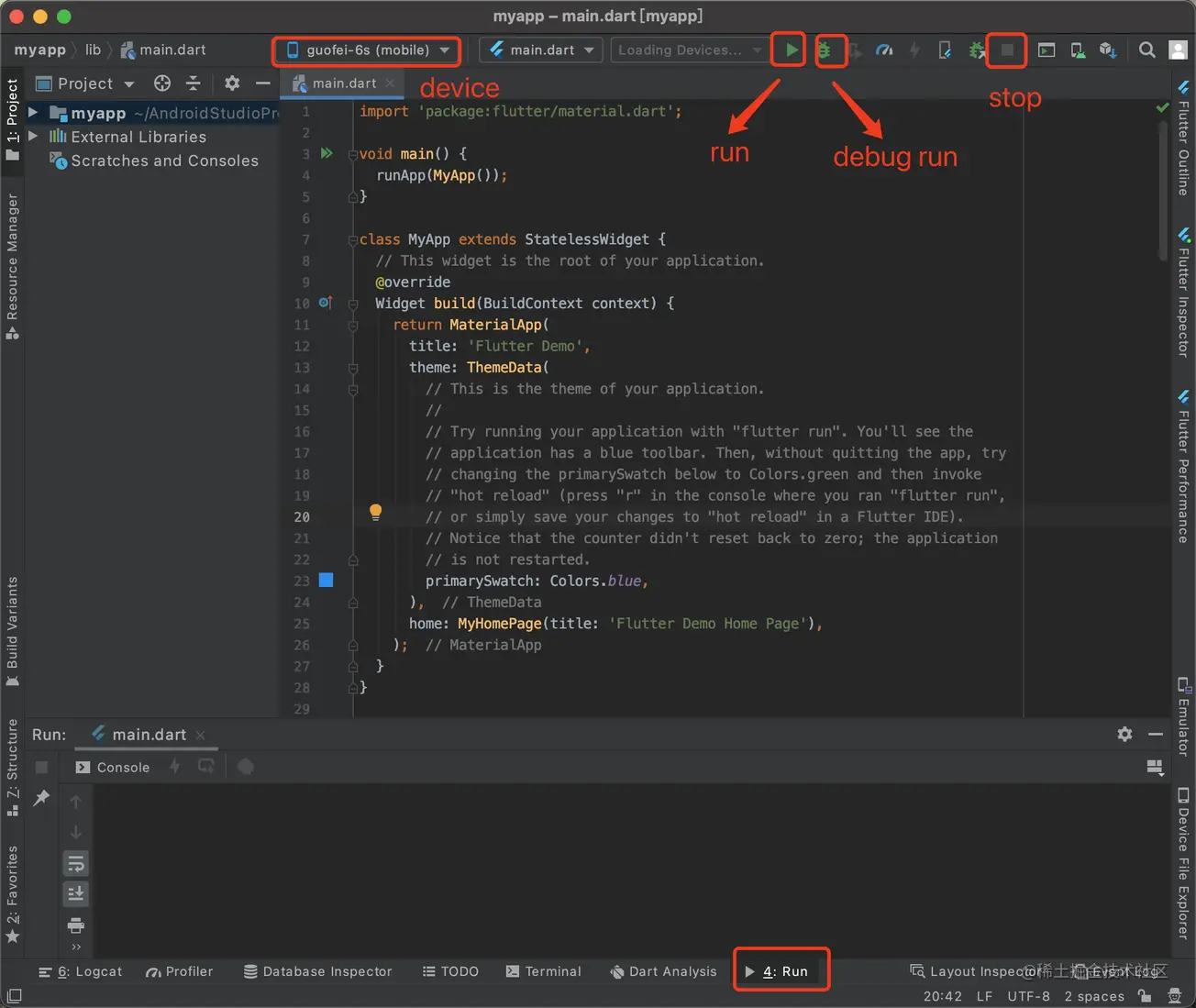Toggle read-only lock icon in status bar
The width and height of the screenshot is (1196, 1008).
click(x=1144, y=995)
